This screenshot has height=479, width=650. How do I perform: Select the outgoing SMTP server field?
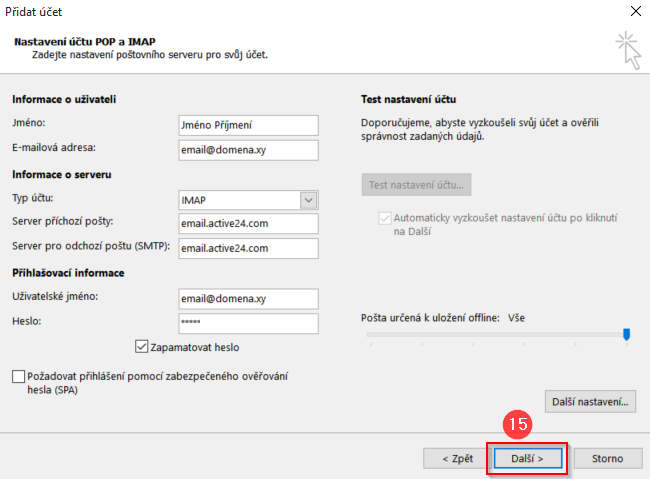click(x=246, y=248)
